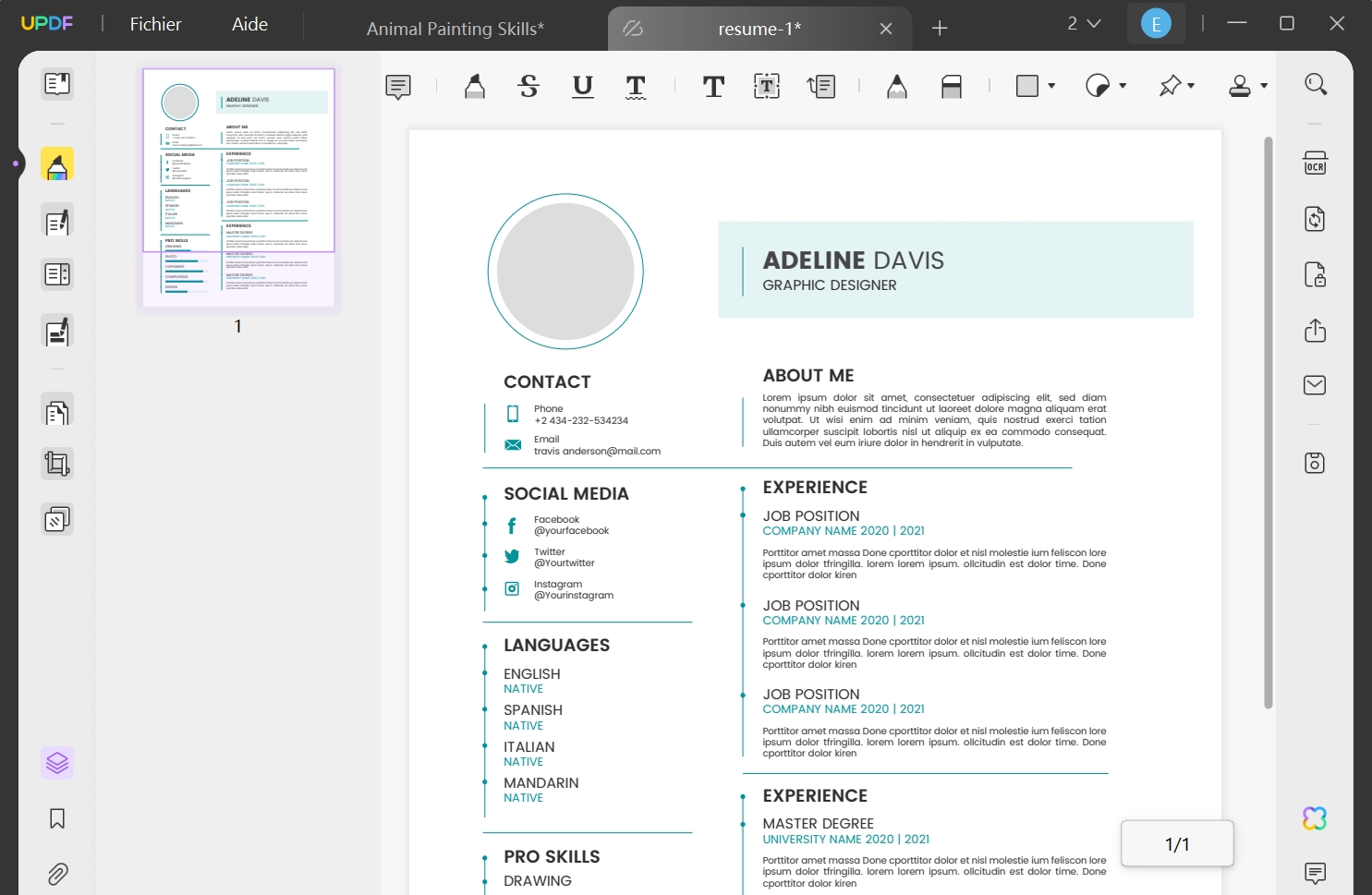1372x895 pixels.
Task: Open the Protect PDF lock icon
Action: tap(1316, 274)
